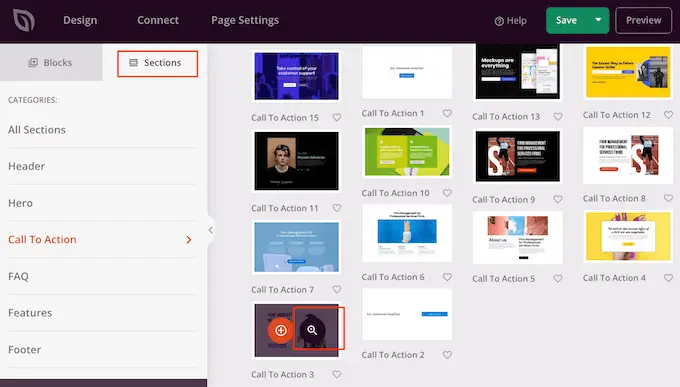Select Call To Action 1 thumbnail
Screen dimensions: 680x387
pyautogui.click(x=407, y=72)
